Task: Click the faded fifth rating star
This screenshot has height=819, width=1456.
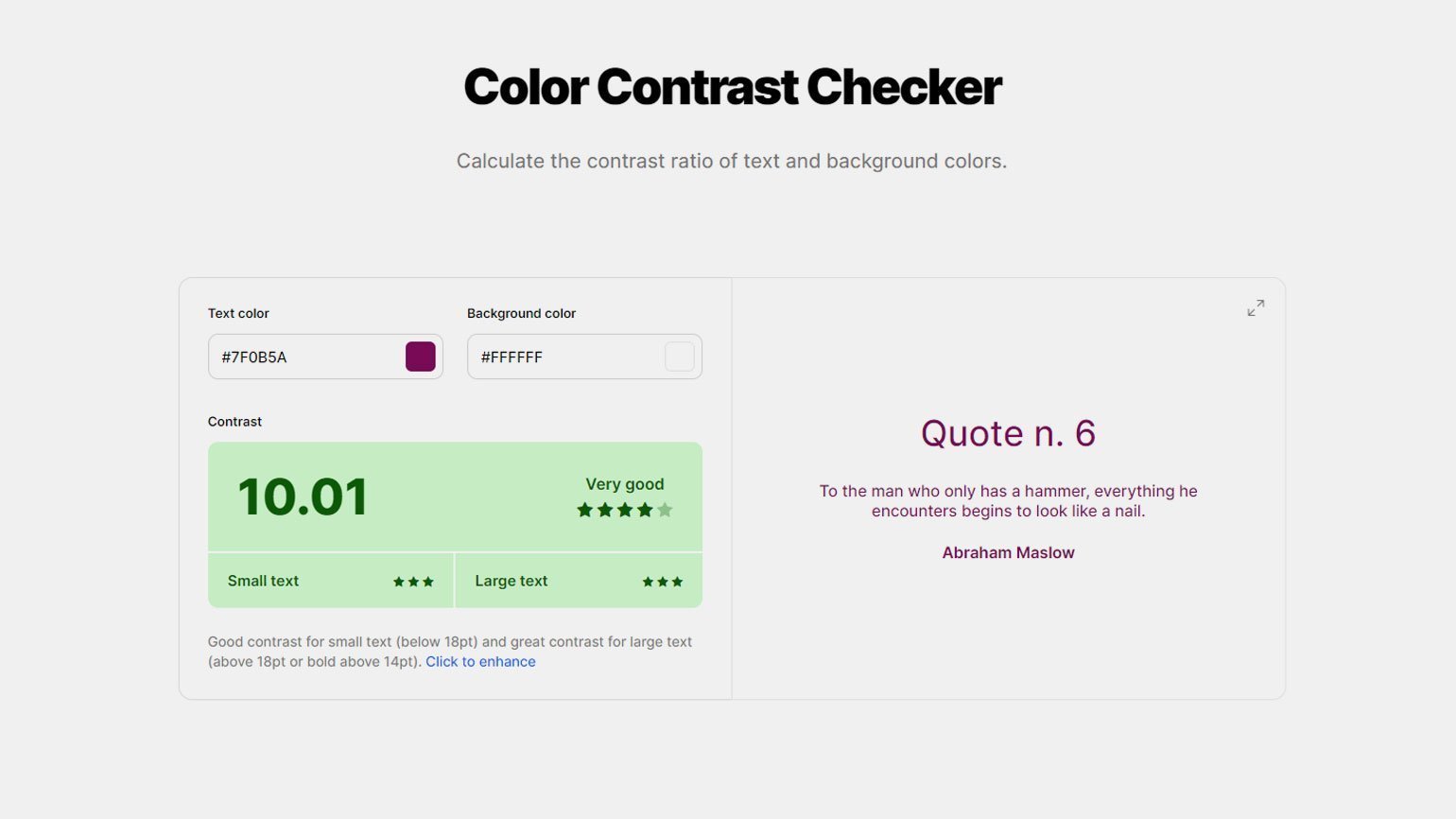Action: [665, 510]
